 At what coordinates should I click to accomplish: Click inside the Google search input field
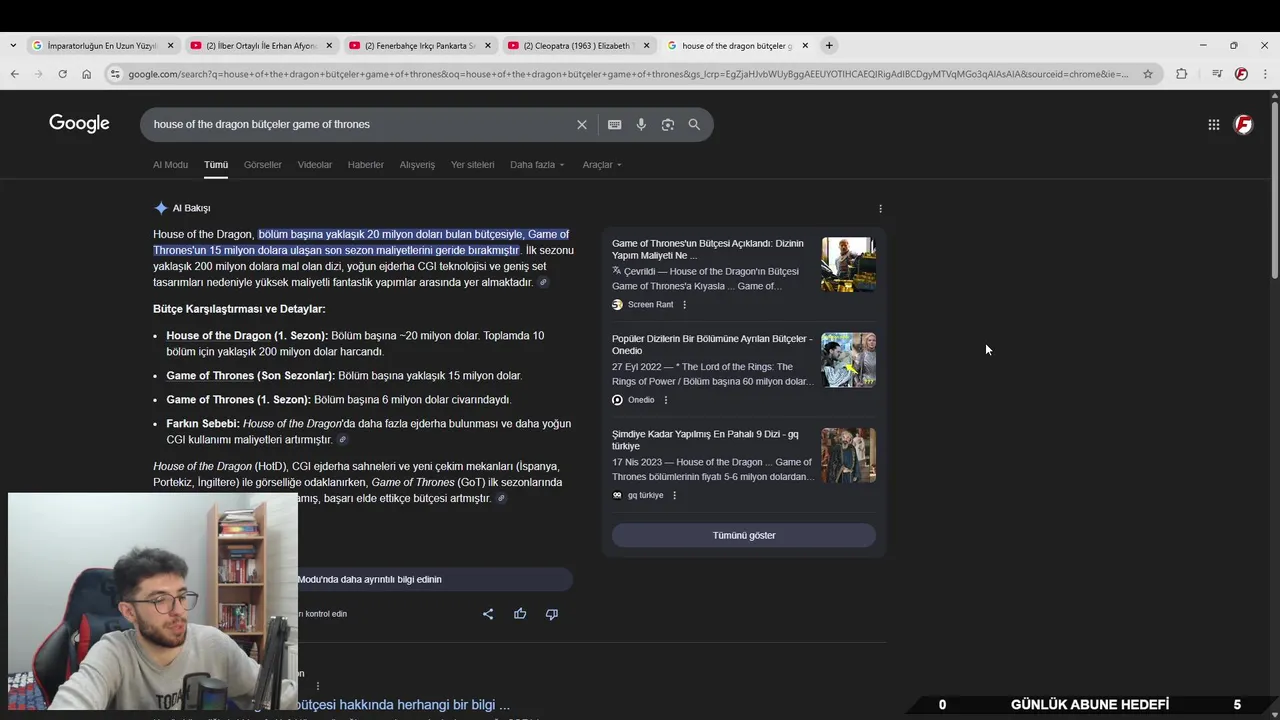click(x=360, y=124)
